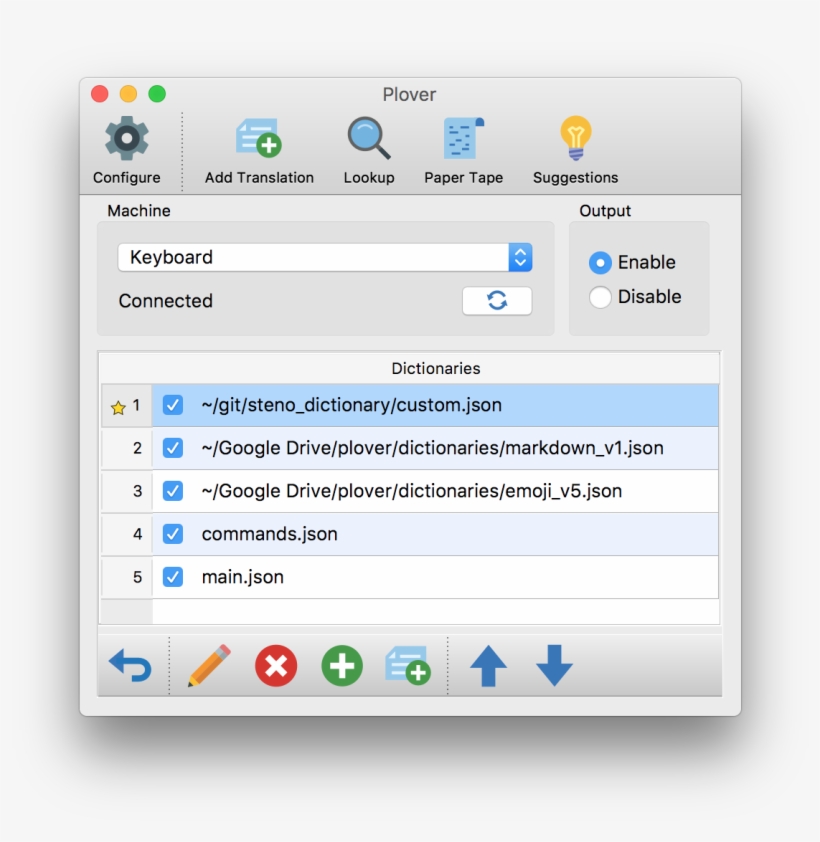Image resolution: width=820 pixels, height=842 pixels.
Task: Select the Disable output radio button
Action: tap(600, 297)
